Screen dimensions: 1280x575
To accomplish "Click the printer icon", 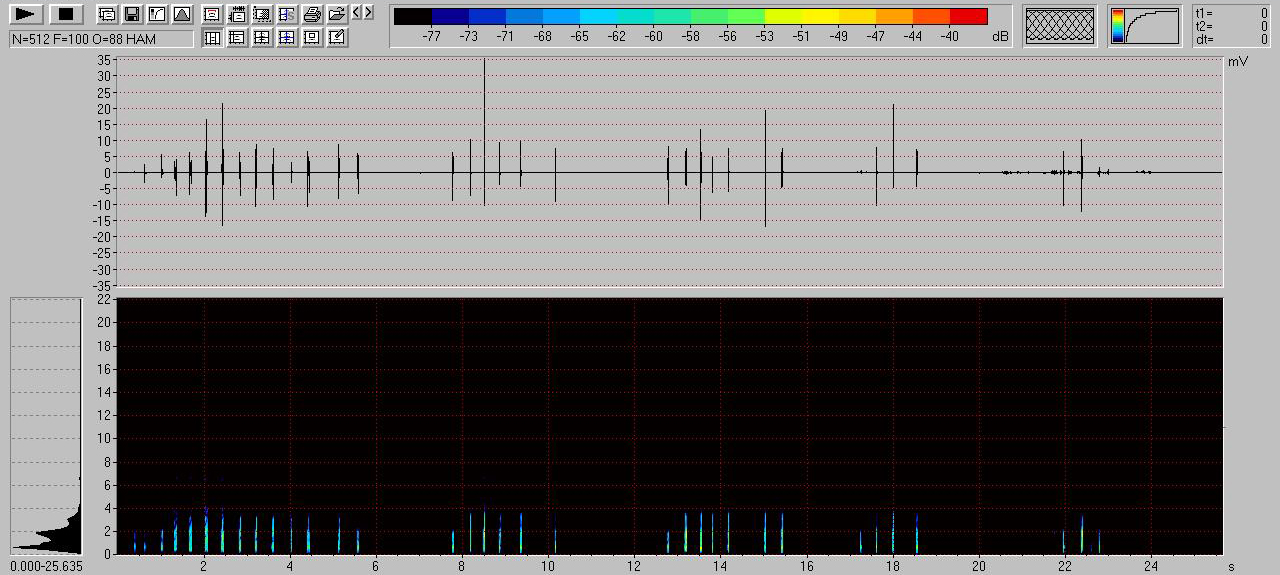I will 312,14.
